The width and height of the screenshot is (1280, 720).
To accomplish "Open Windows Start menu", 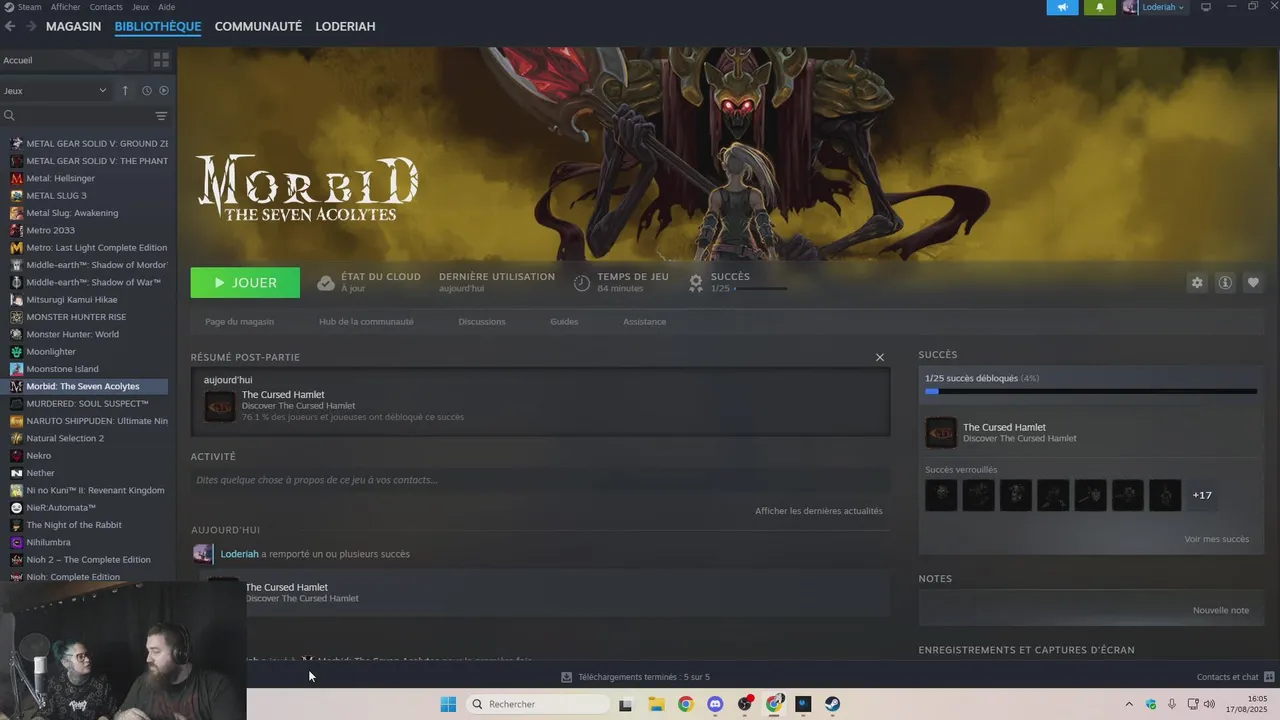I will coord(448,704).
